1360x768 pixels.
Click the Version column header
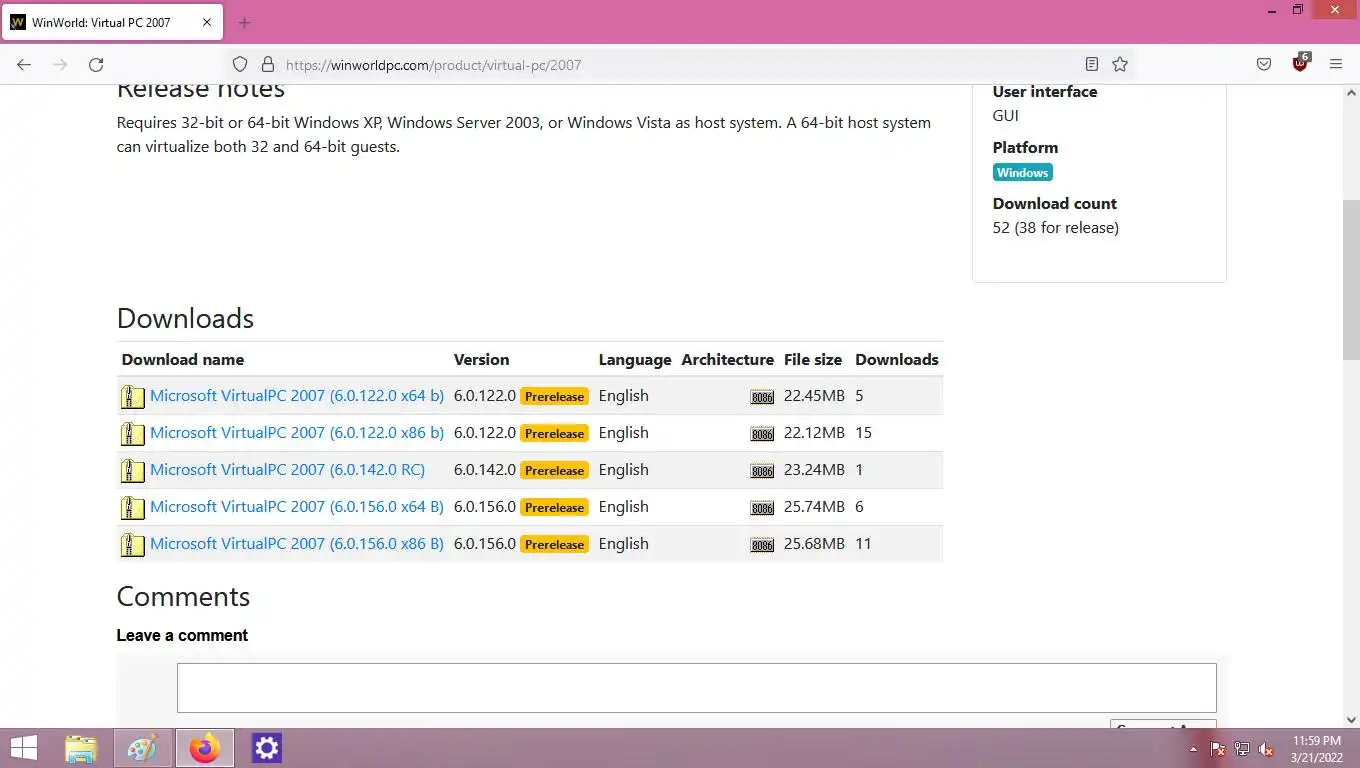[481, 359]
